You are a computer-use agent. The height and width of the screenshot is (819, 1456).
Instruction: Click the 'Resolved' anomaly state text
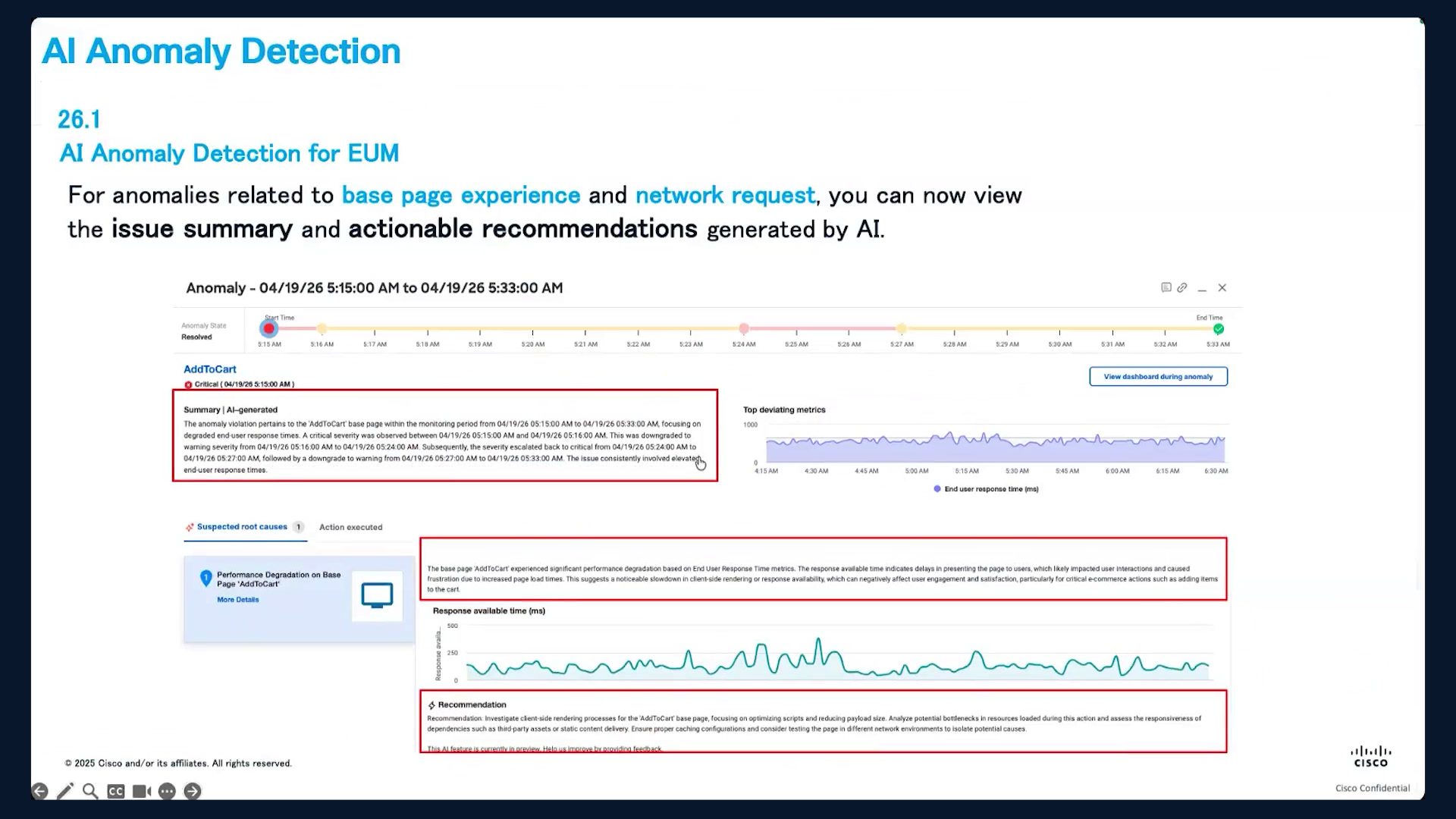click(196, 337)
